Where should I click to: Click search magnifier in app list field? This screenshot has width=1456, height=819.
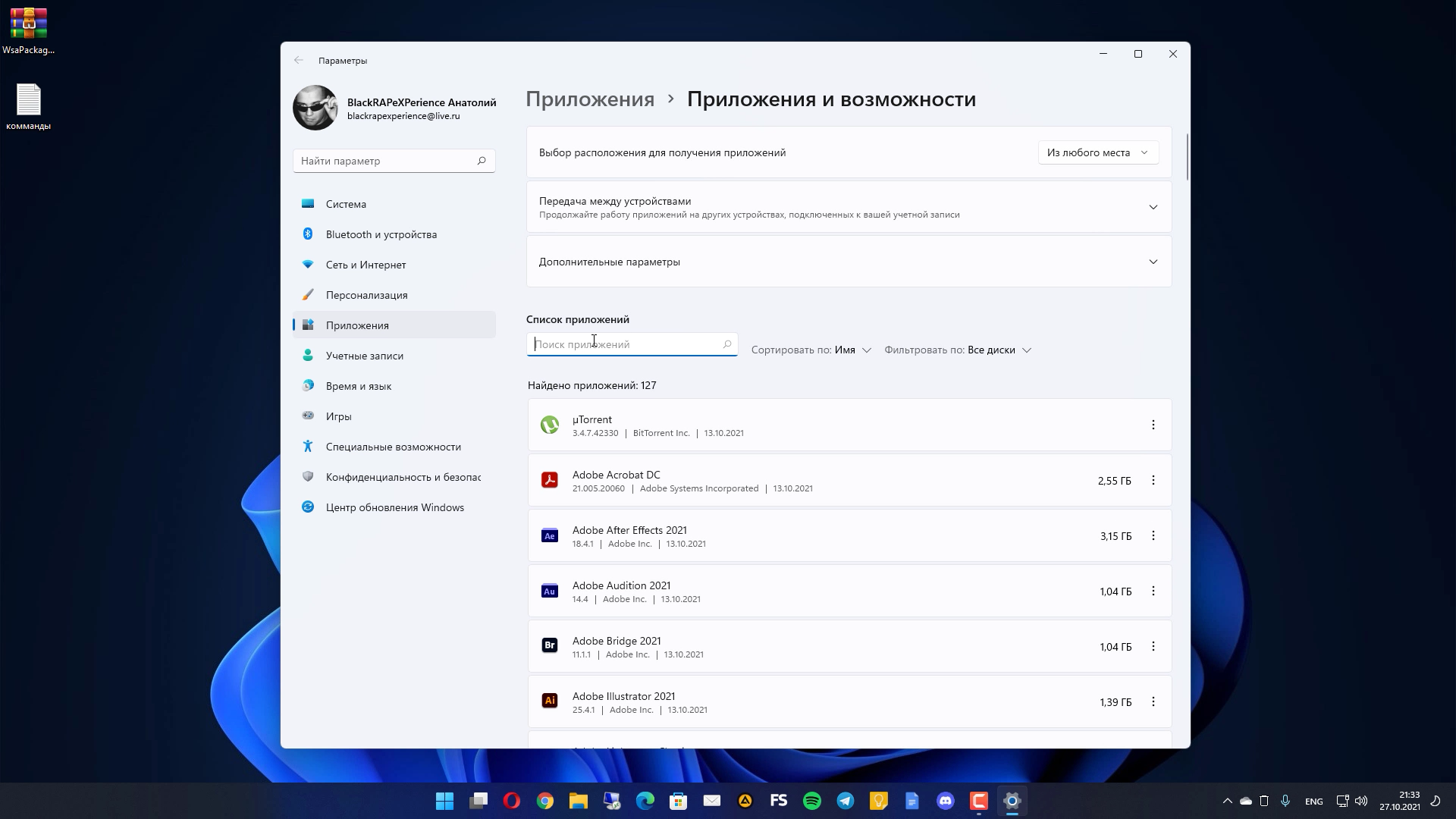coord(726,344)
